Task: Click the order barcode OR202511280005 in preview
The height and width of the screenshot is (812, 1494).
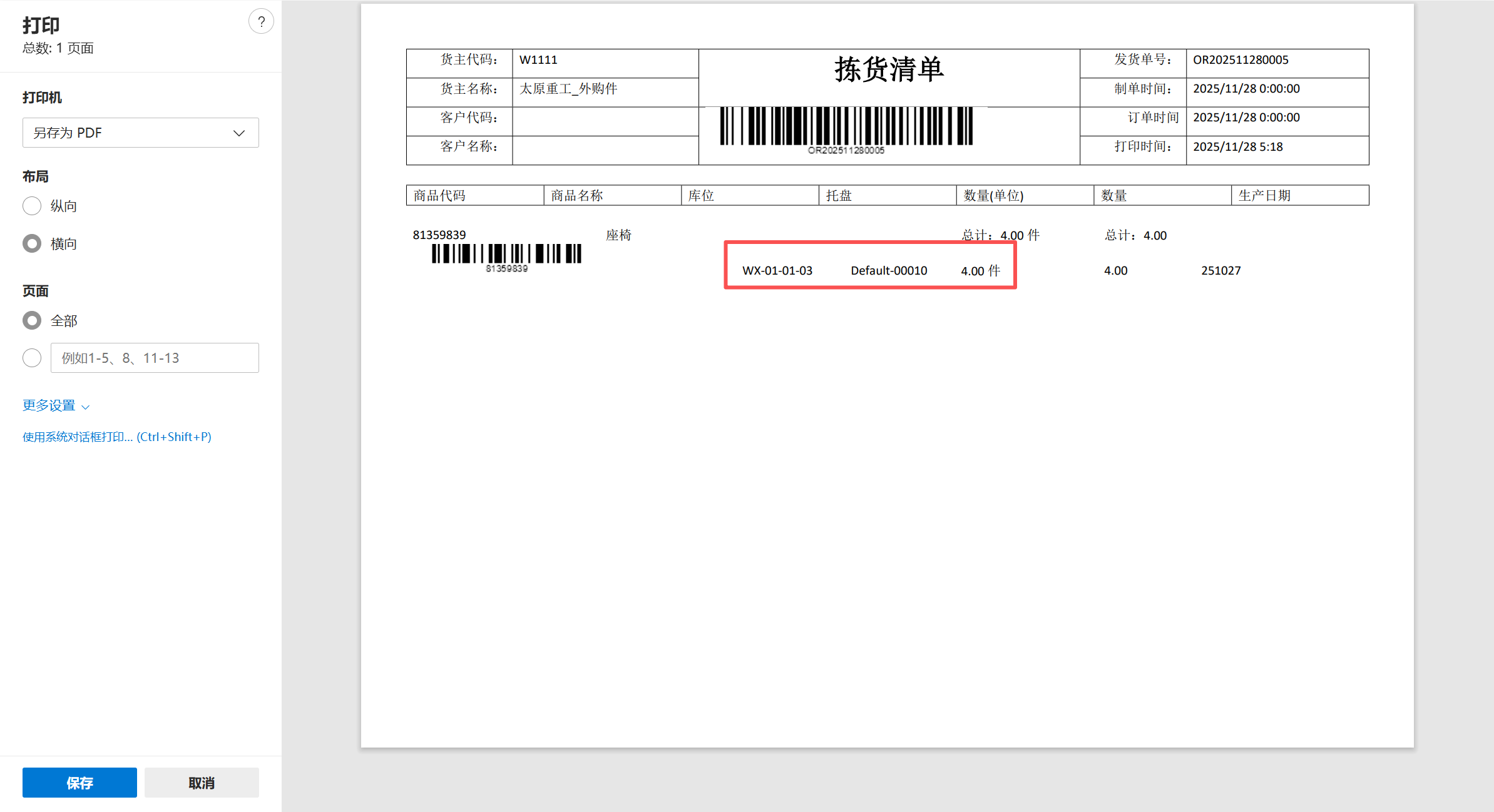Action: (846, 127)
